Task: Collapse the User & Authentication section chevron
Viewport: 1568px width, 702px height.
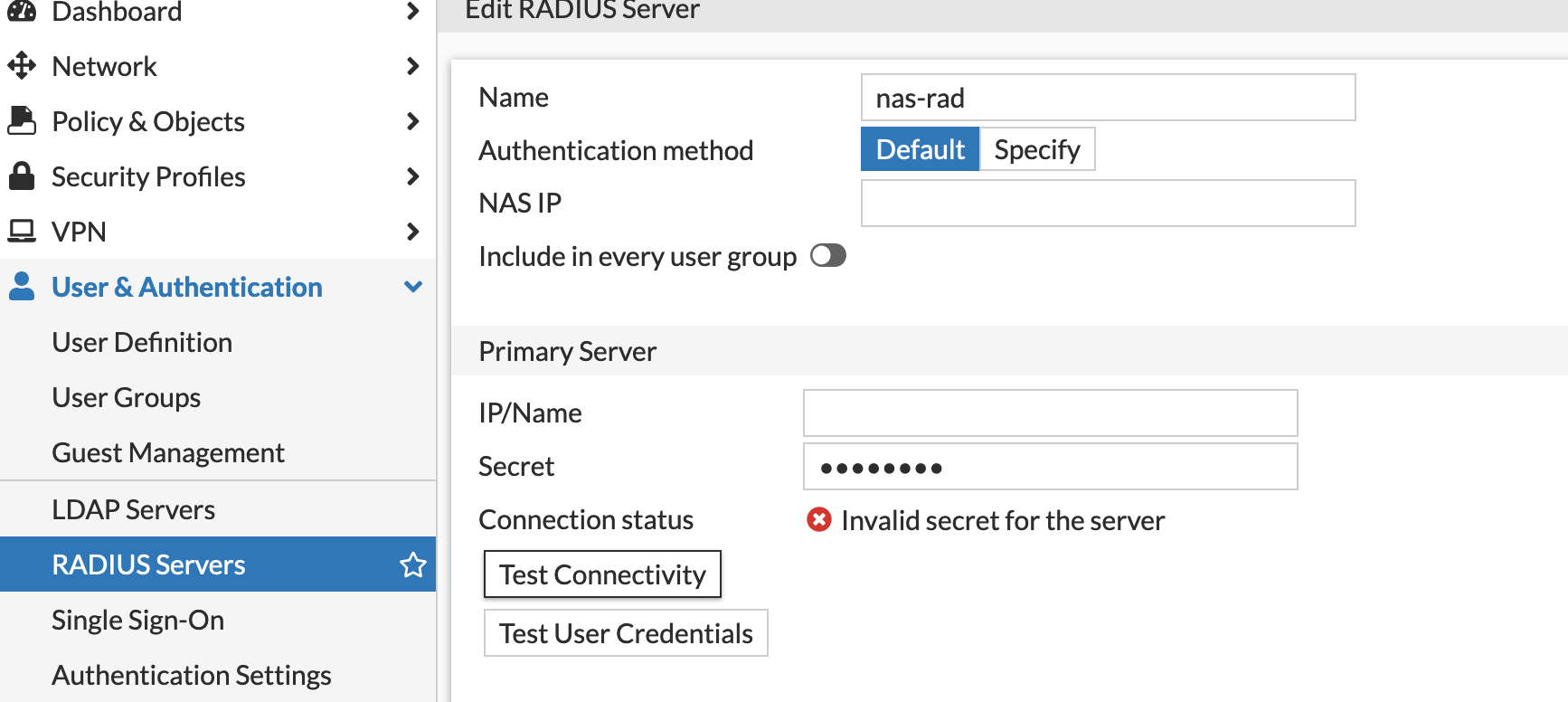Action: pos(412,287)
